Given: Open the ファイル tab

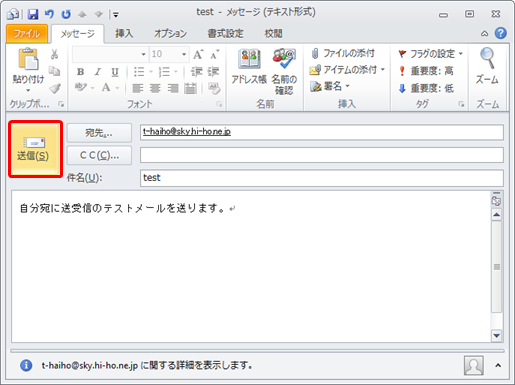Looking at the screenshot, I should click(x=27, y=34).
